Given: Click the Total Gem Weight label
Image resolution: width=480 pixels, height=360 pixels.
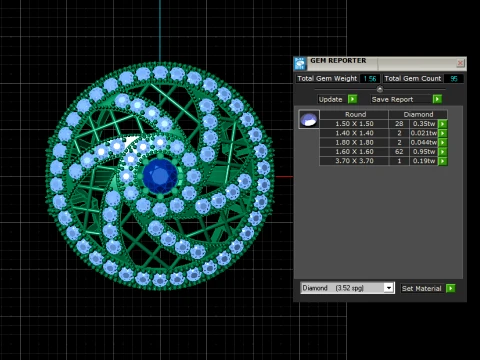Looking at the screenshot, I should [x=327, y=79].
